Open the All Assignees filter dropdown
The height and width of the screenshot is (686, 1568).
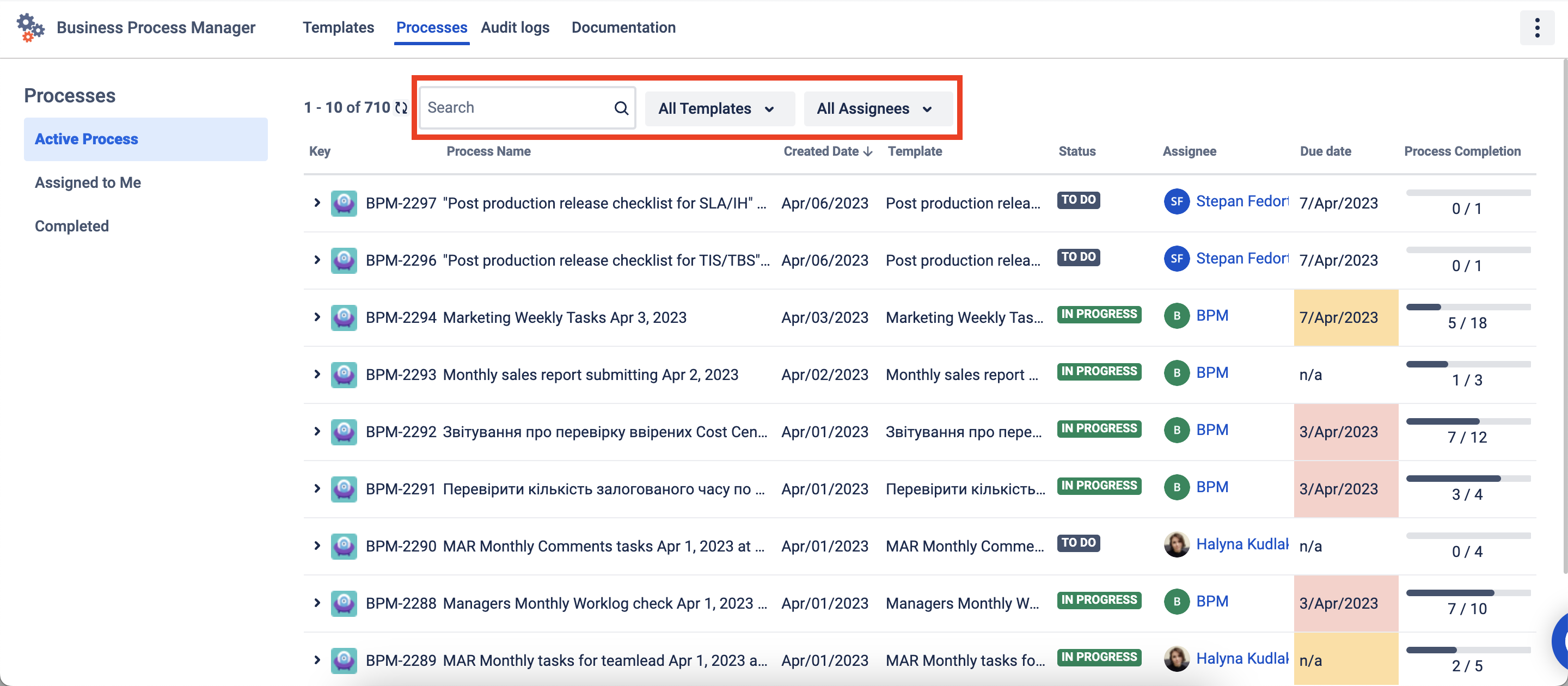877,108
